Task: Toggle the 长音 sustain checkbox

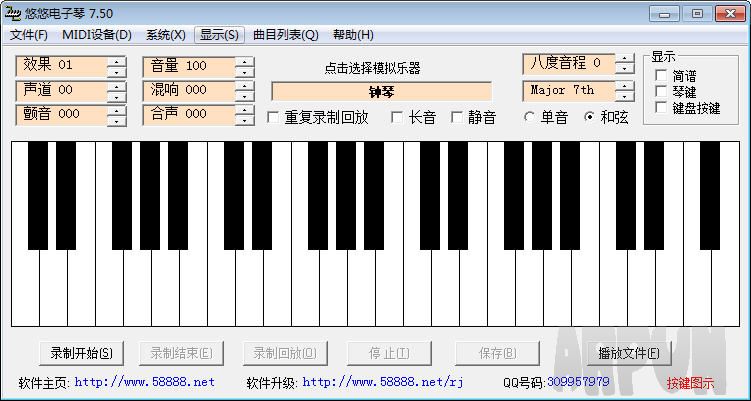Action: [397, 117]
